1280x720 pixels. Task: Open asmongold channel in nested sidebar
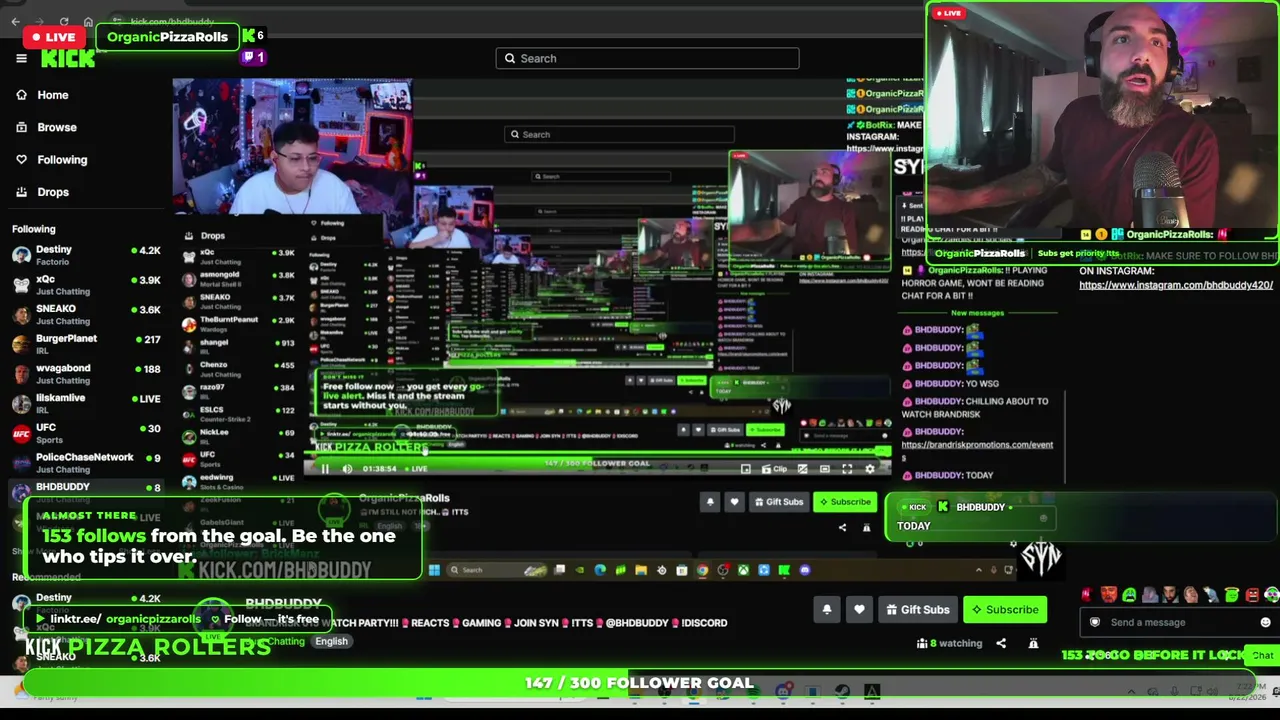click(240, 277)
